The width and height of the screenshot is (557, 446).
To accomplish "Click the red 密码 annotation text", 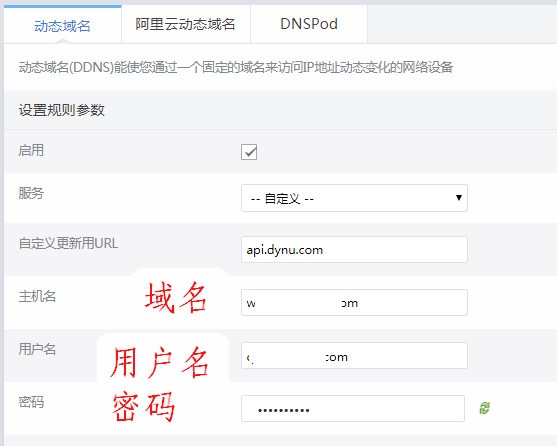I will 144,406.
